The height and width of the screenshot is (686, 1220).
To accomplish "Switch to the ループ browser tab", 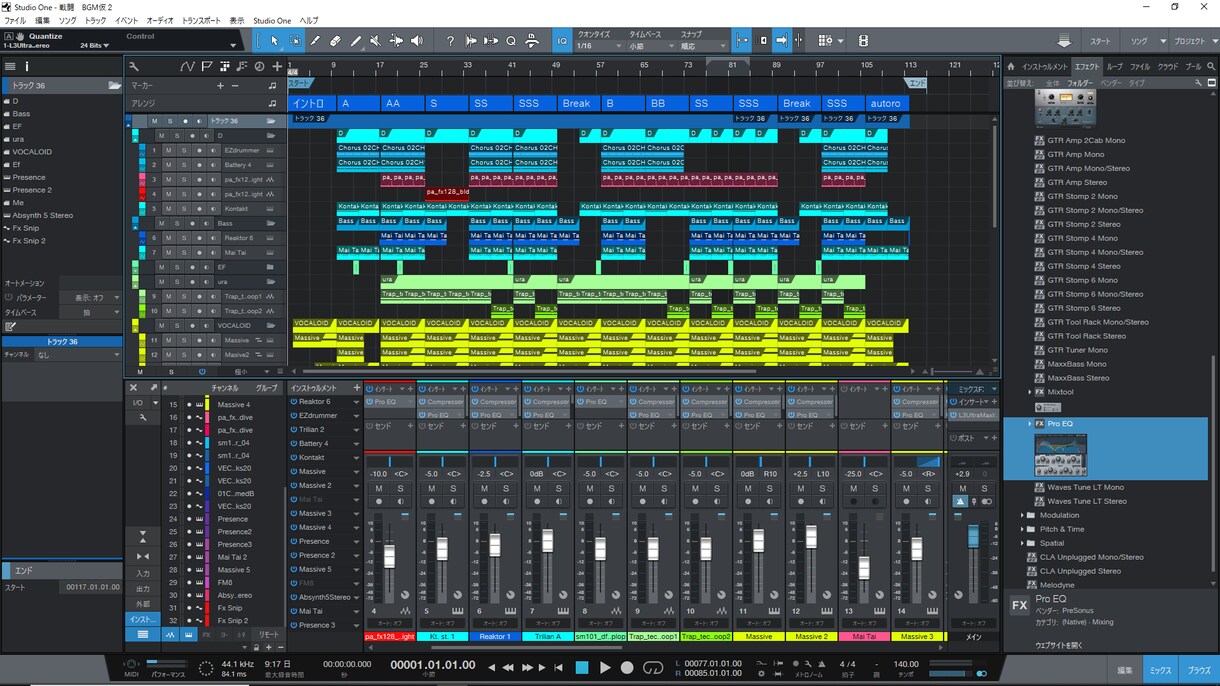I will click(1114, 67).
